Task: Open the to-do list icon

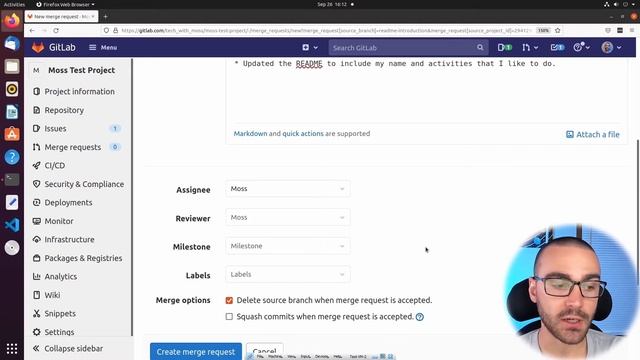Action: (x=557, y=47)
